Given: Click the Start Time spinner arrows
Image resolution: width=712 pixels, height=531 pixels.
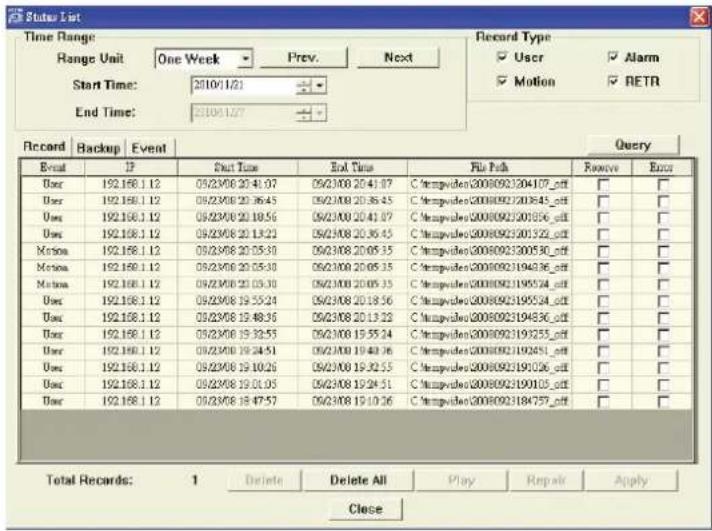Looking at the screenshot, I should click(x=304, y=85).
